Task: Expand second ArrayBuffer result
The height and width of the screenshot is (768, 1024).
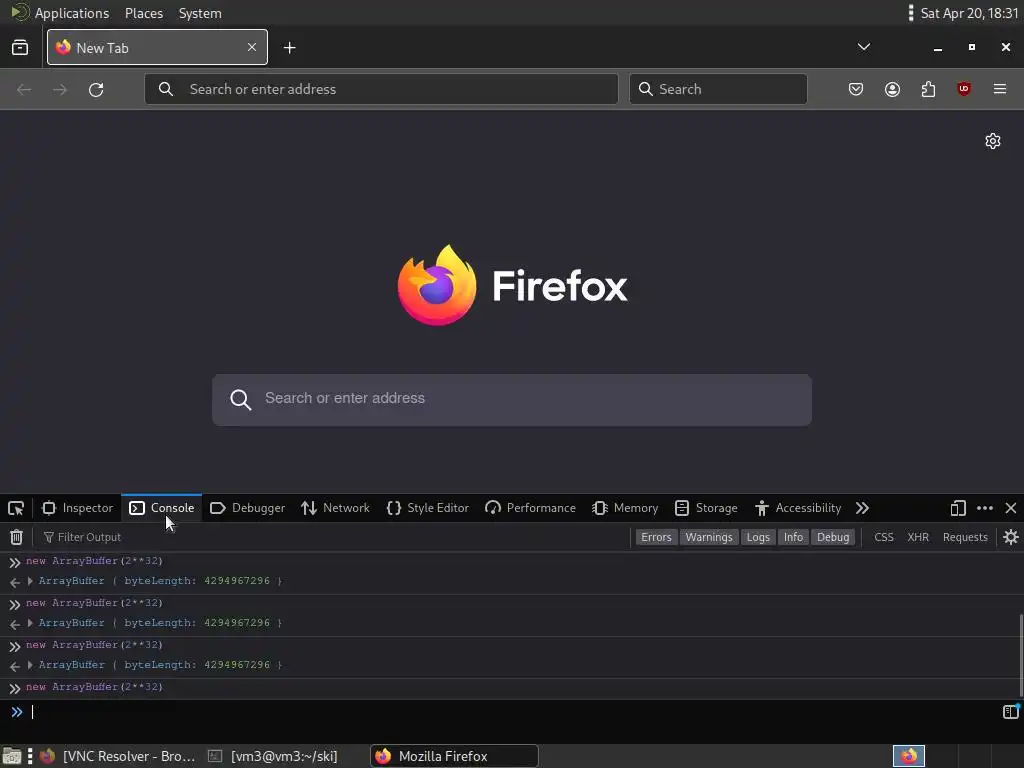Action: 30,622
